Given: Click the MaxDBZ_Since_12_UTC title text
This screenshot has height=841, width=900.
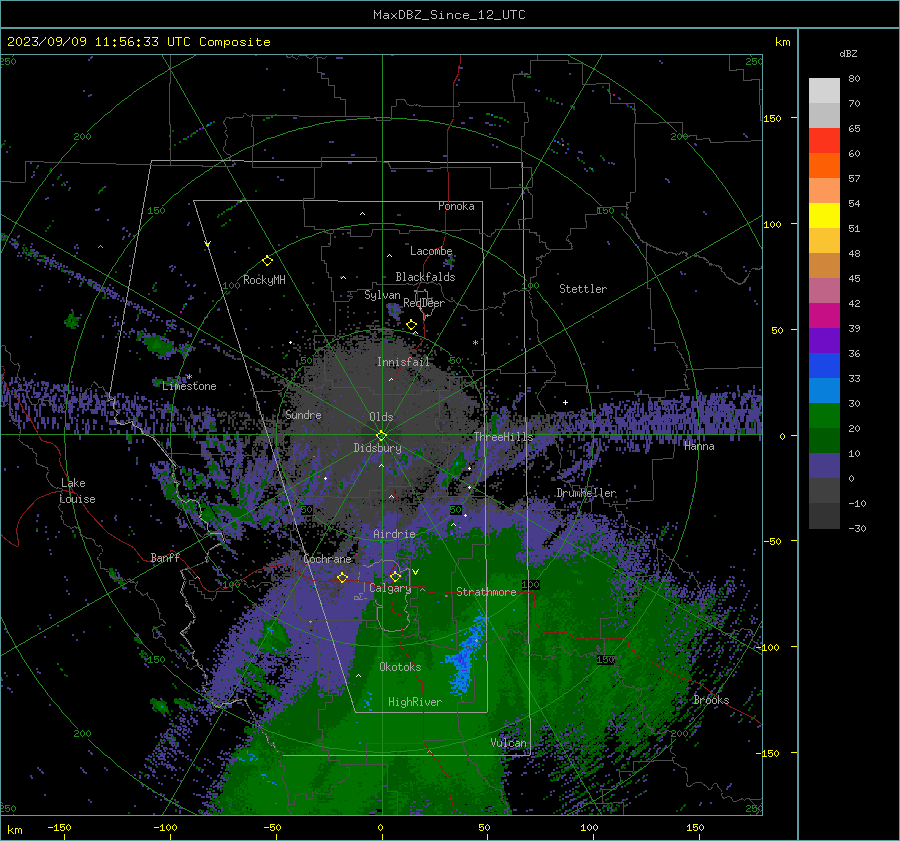Looking at the screenshot, I should pos(449,15).
